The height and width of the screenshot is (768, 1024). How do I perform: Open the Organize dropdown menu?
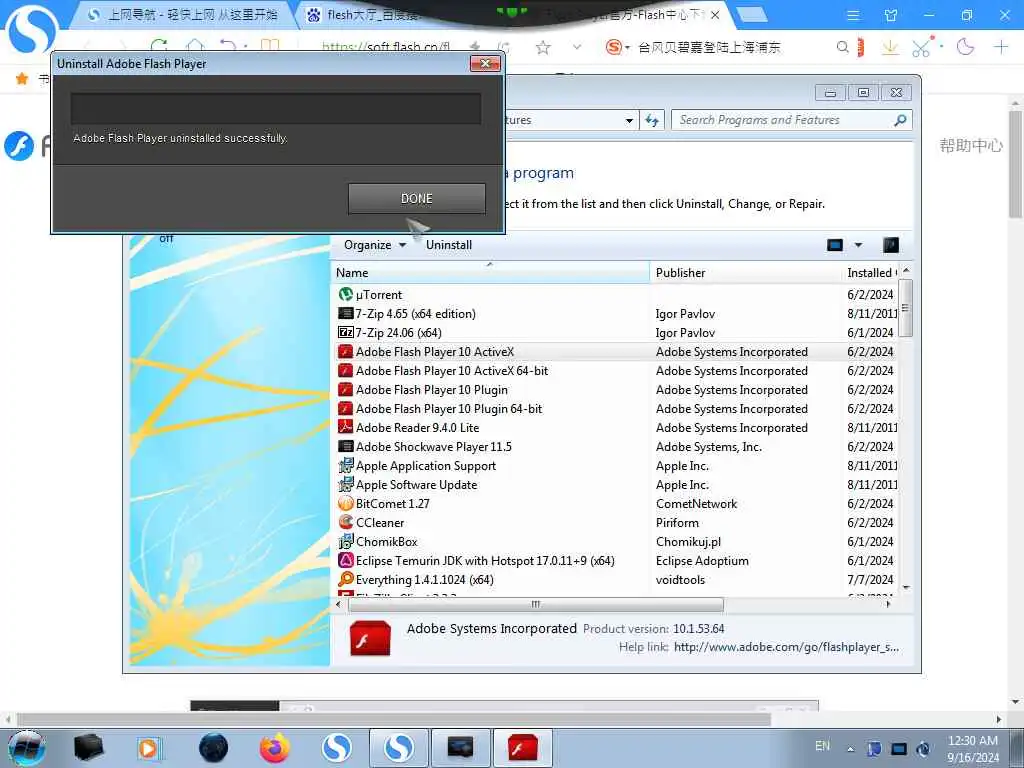point(375,245)
